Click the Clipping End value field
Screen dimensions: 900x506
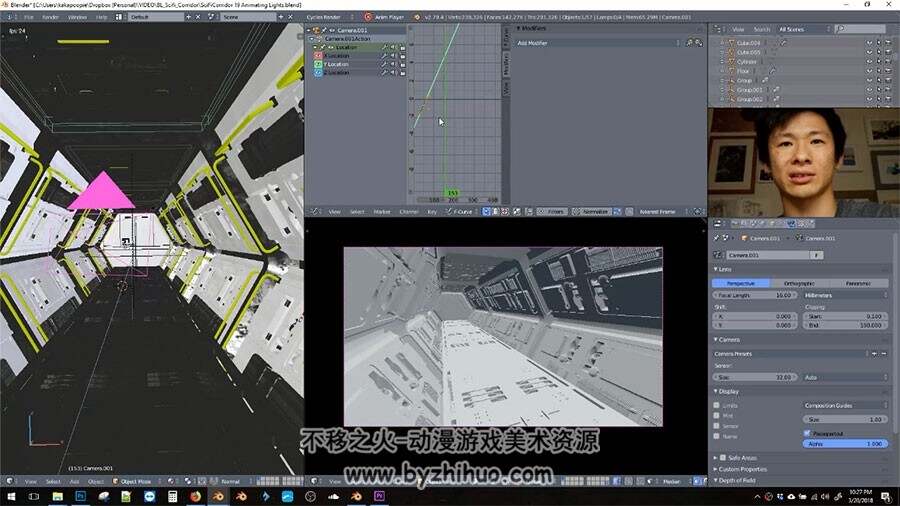tap(845, 325)
